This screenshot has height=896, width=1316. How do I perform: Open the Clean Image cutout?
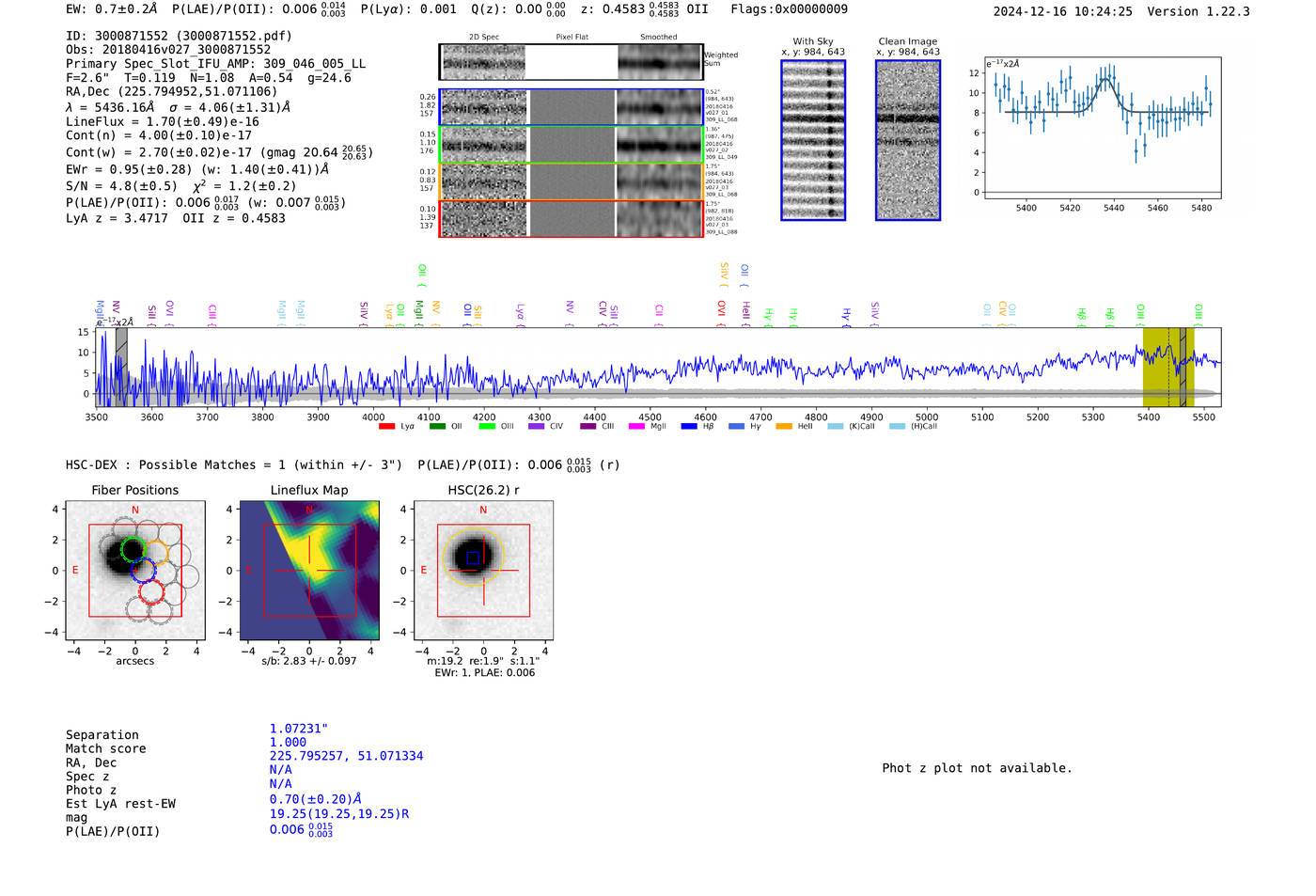click(x=907, y=140)
